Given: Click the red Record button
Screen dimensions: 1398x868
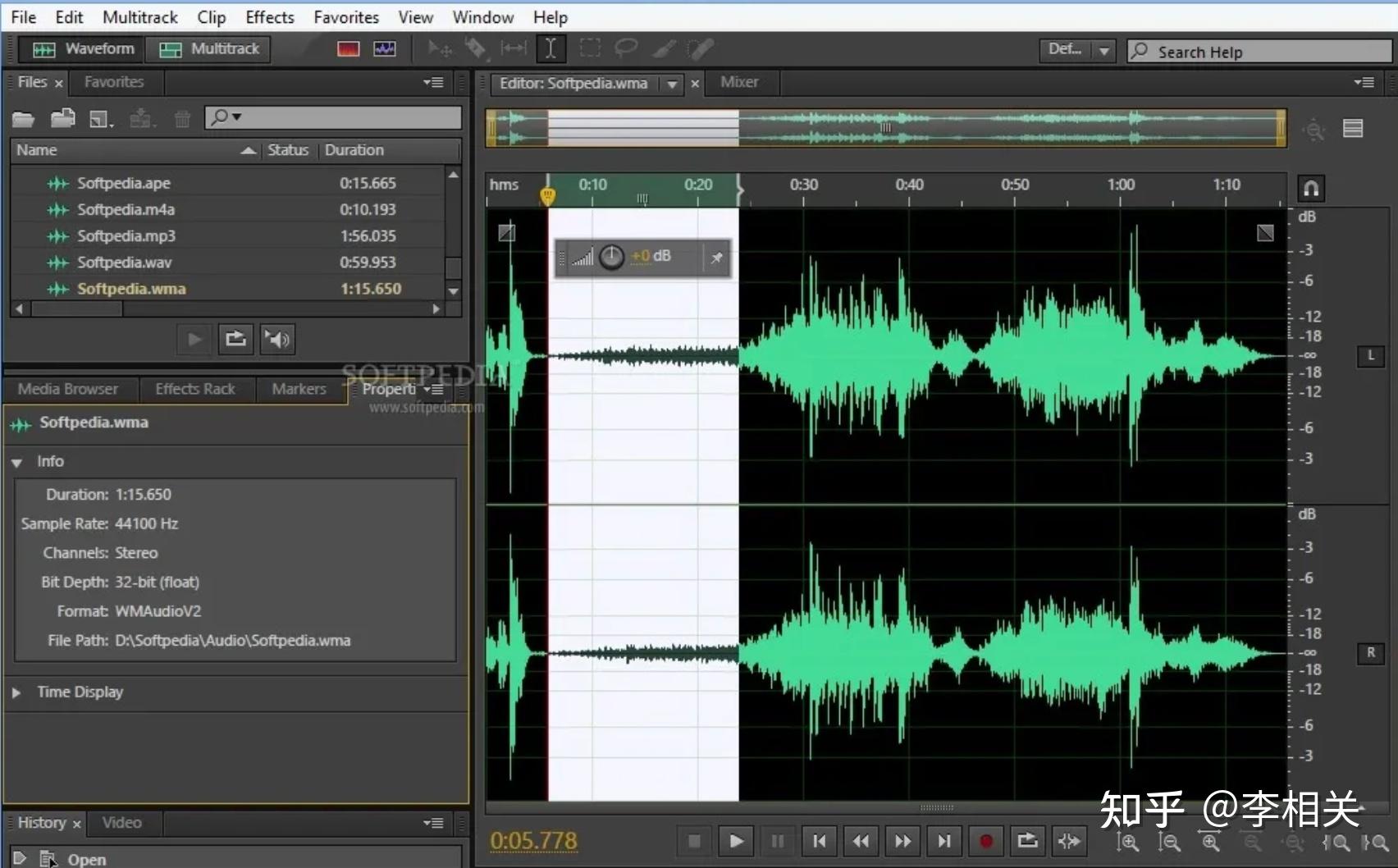Looking at the screenshot, I should [x=986, y=841].
